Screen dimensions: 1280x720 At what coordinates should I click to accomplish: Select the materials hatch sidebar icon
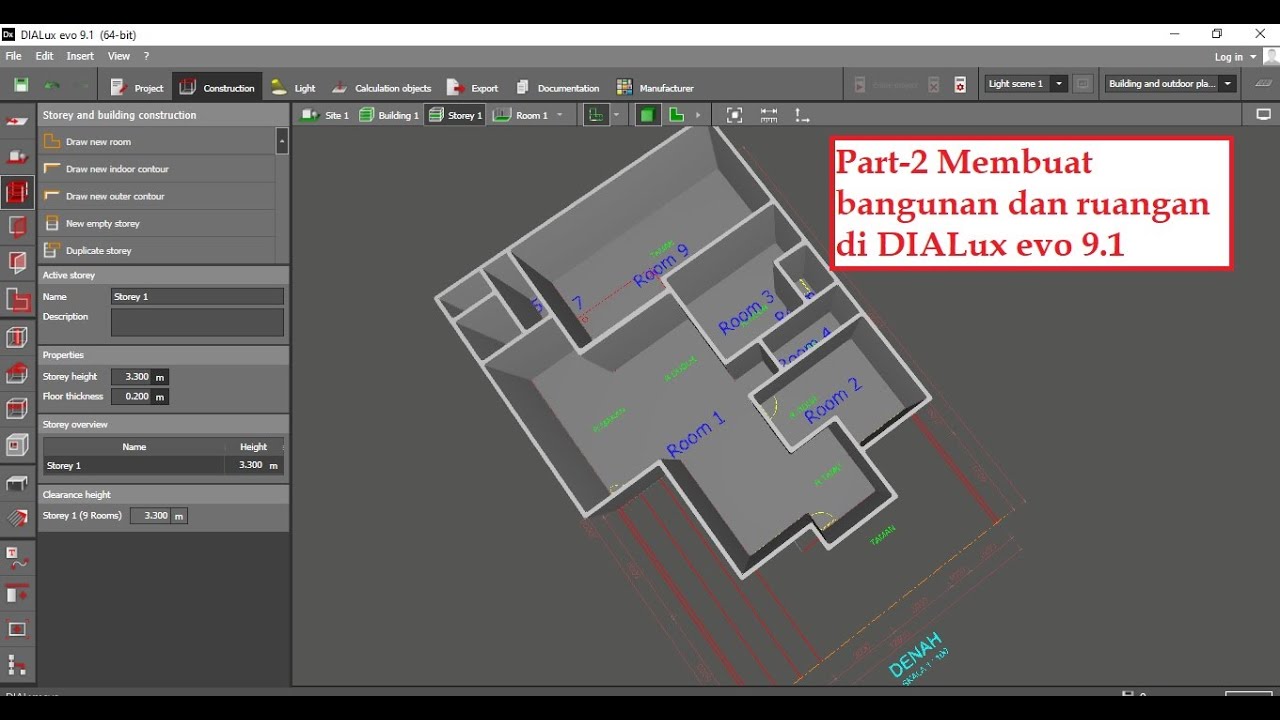pyautogui.click(x=17, y=518)
